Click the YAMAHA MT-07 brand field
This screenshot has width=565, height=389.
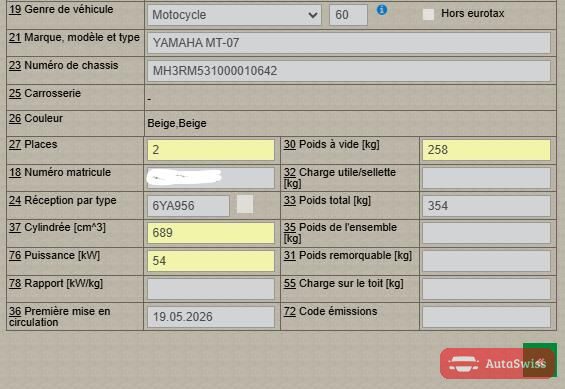coord(349,43)
